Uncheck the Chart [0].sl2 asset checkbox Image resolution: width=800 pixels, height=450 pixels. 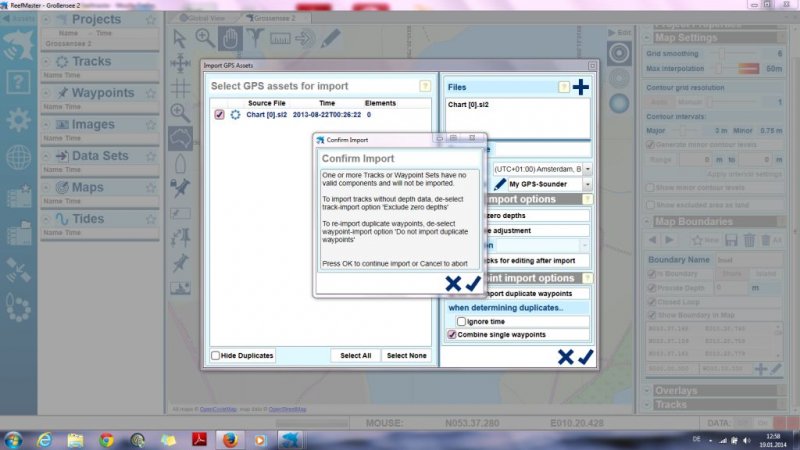click(x=220, y=115)
